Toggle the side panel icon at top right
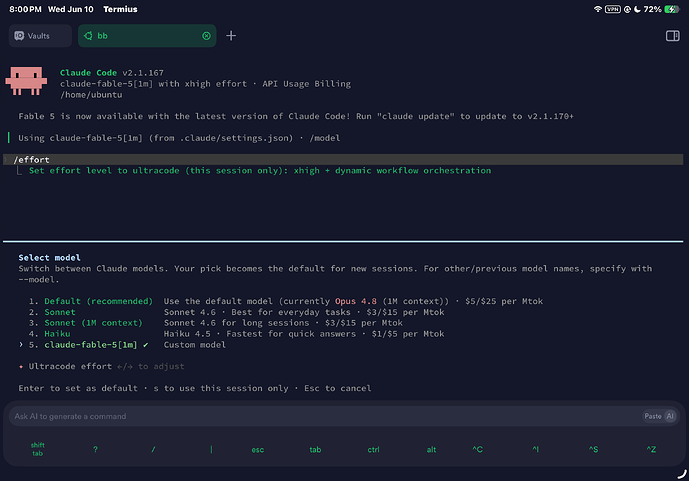This screenshot has width=689, height=481. pos(672,36)
